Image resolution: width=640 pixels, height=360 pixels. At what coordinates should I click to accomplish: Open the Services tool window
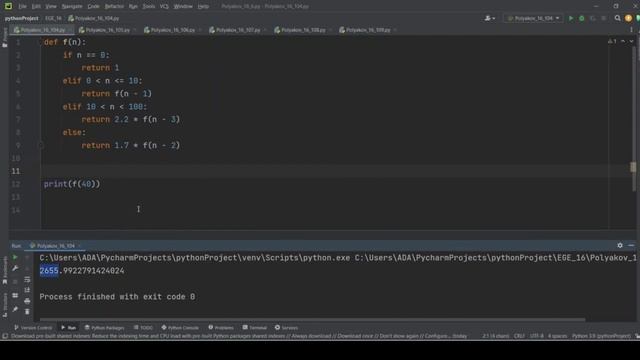point(286,328)
